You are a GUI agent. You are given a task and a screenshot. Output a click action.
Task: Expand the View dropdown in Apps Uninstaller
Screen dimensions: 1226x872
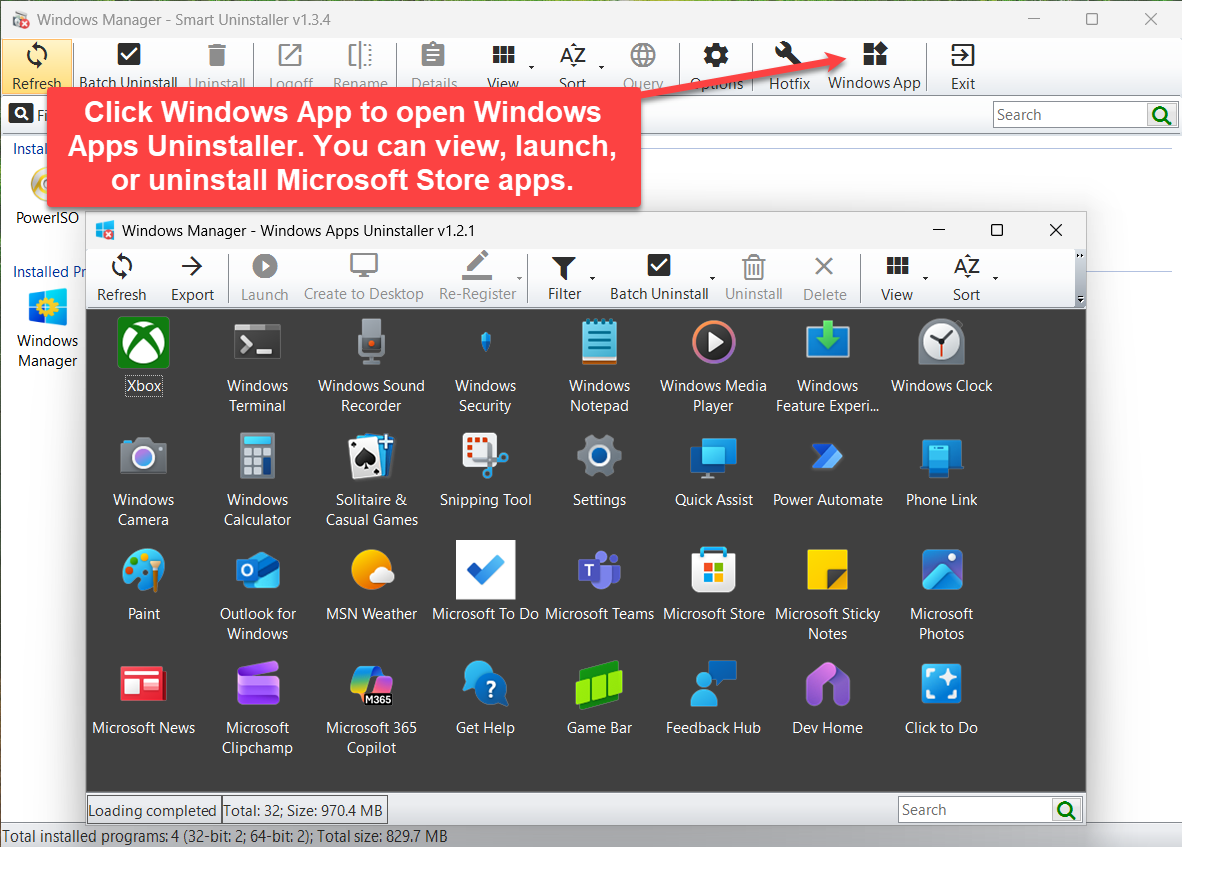[925, 279]
